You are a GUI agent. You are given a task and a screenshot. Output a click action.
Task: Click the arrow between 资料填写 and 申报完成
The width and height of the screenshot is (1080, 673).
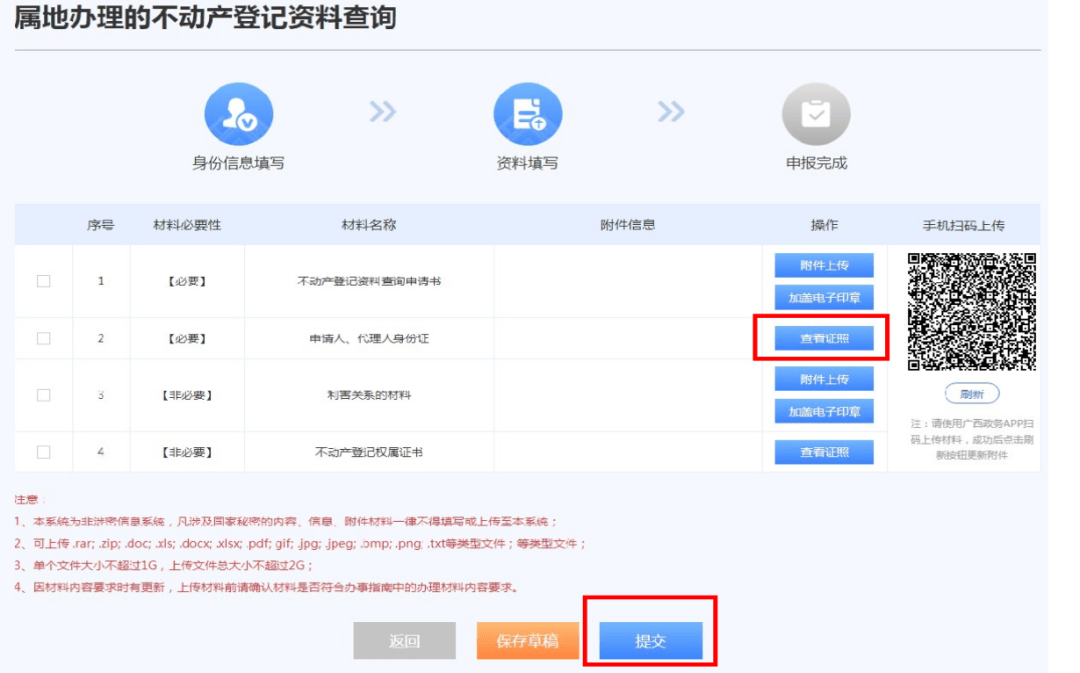(x=670, y=114)
